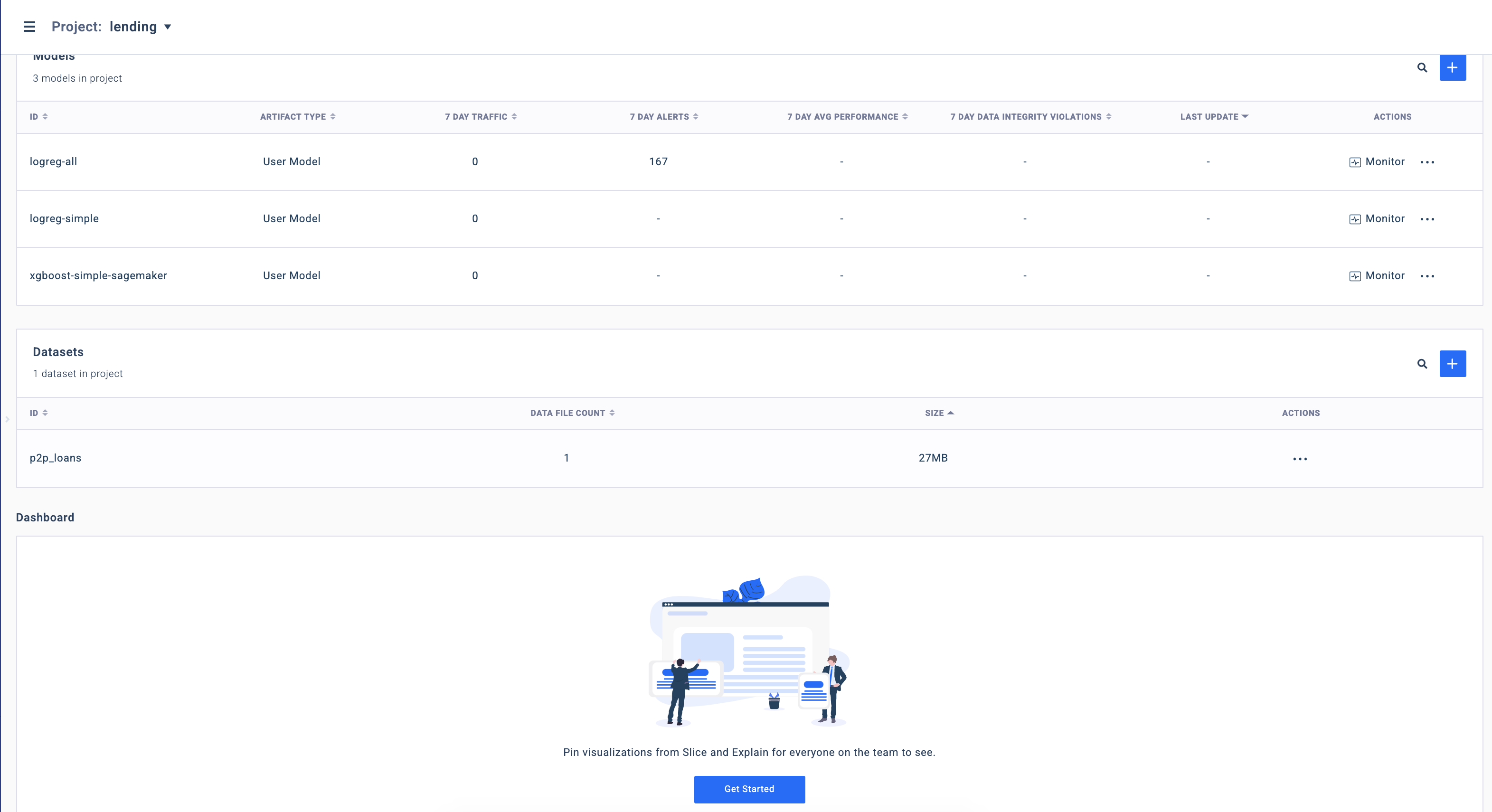1492x812 pixels.
Task: Click Monitor for logreg-all model
Action: pos(1377,161)
